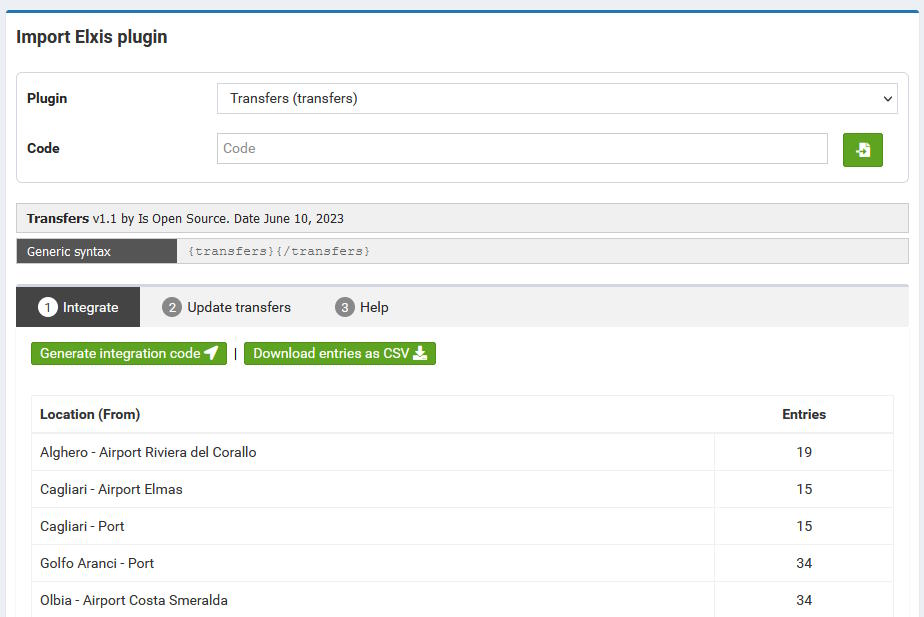The image size is (924, 617).
Task: Select the generic syntax code {transfers}{/transfers}
Action: pos(279,251)
